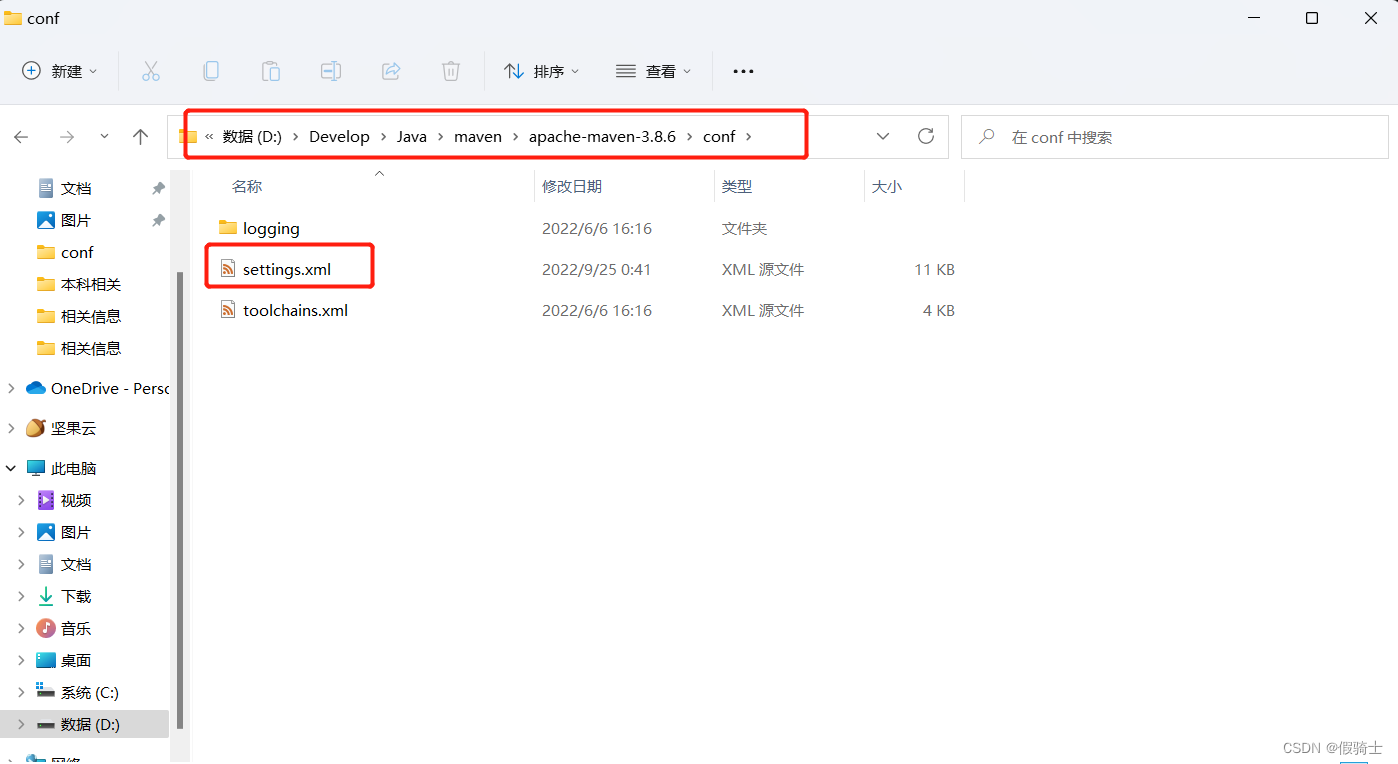Image resolution: width=1398 pixels, height=764 pixels.
Task: Expand the OneDrive tree node
Action: click(11, 388)
